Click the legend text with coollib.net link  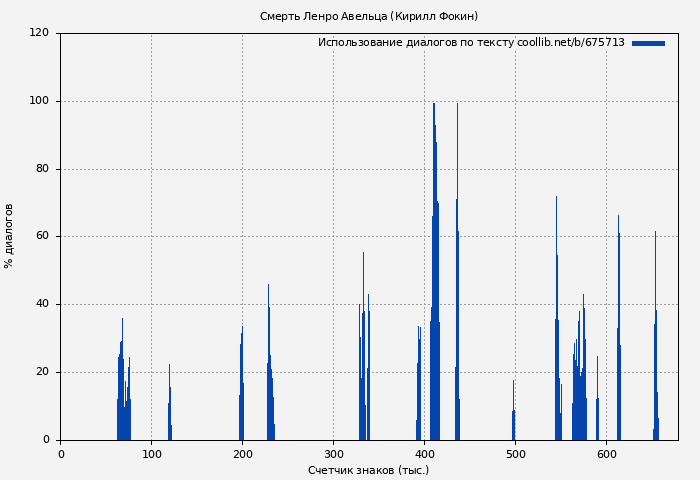coord(471,43)
